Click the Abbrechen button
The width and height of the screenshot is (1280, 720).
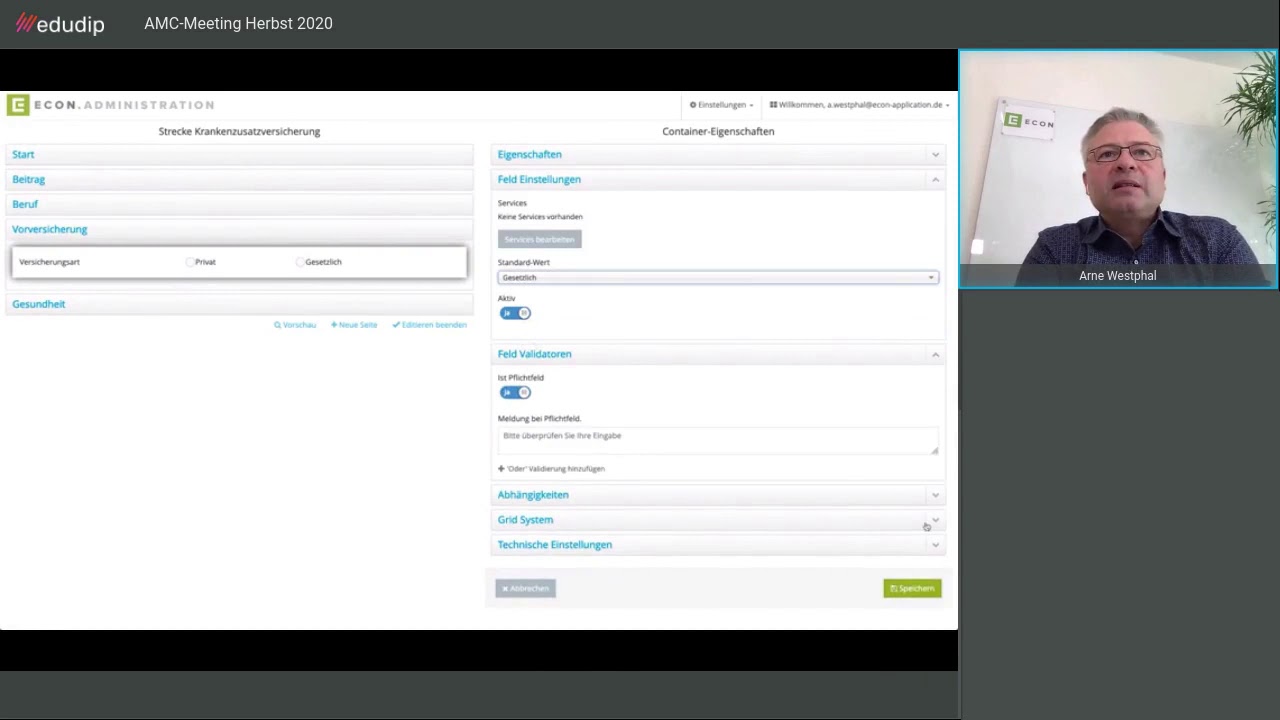pyautogui.click(x=525, y=588)
